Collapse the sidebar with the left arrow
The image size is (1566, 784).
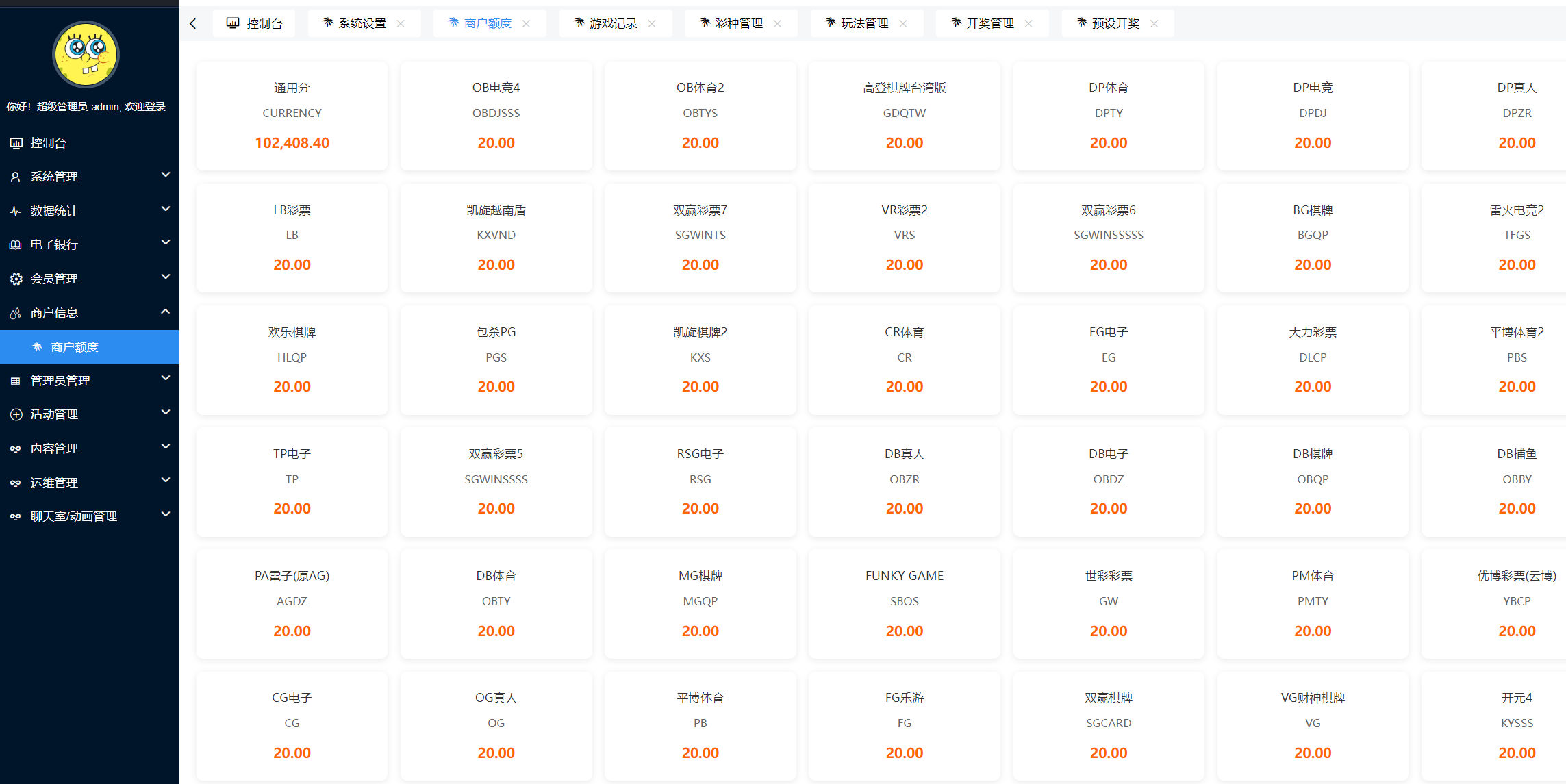192,23
